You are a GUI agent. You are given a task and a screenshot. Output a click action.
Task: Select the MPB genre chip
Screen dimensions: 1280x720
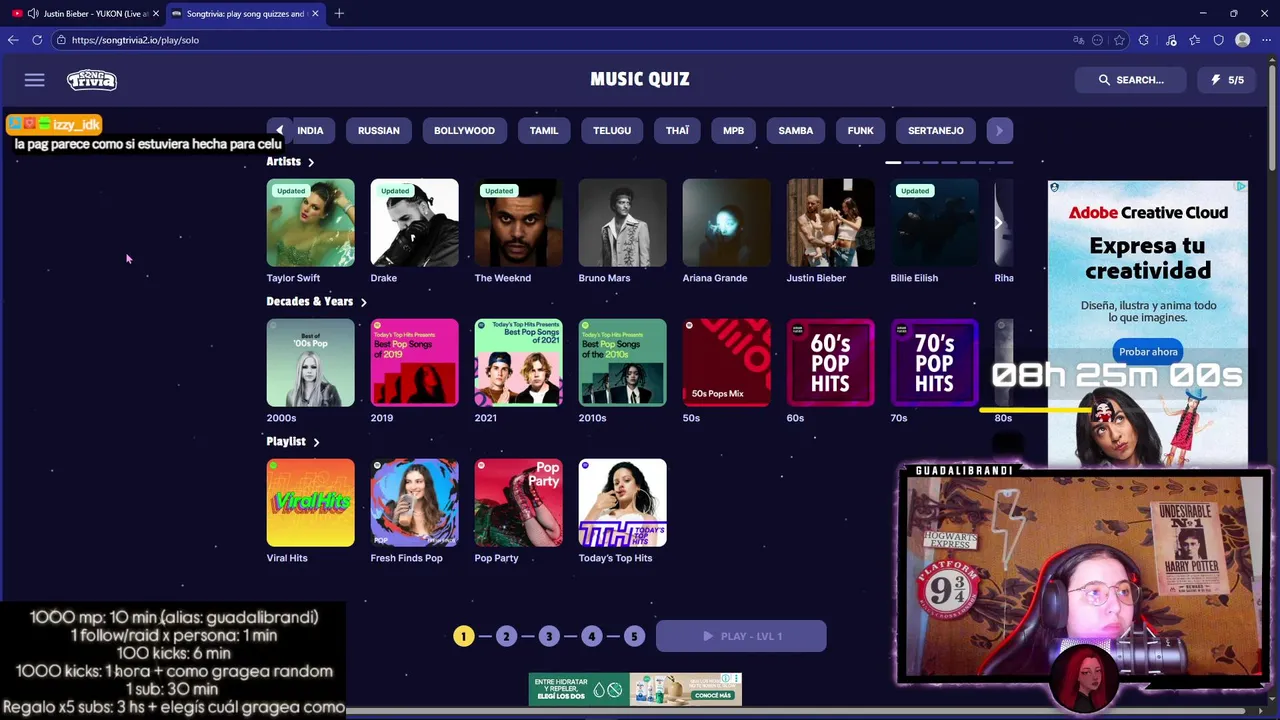(733, 131)
